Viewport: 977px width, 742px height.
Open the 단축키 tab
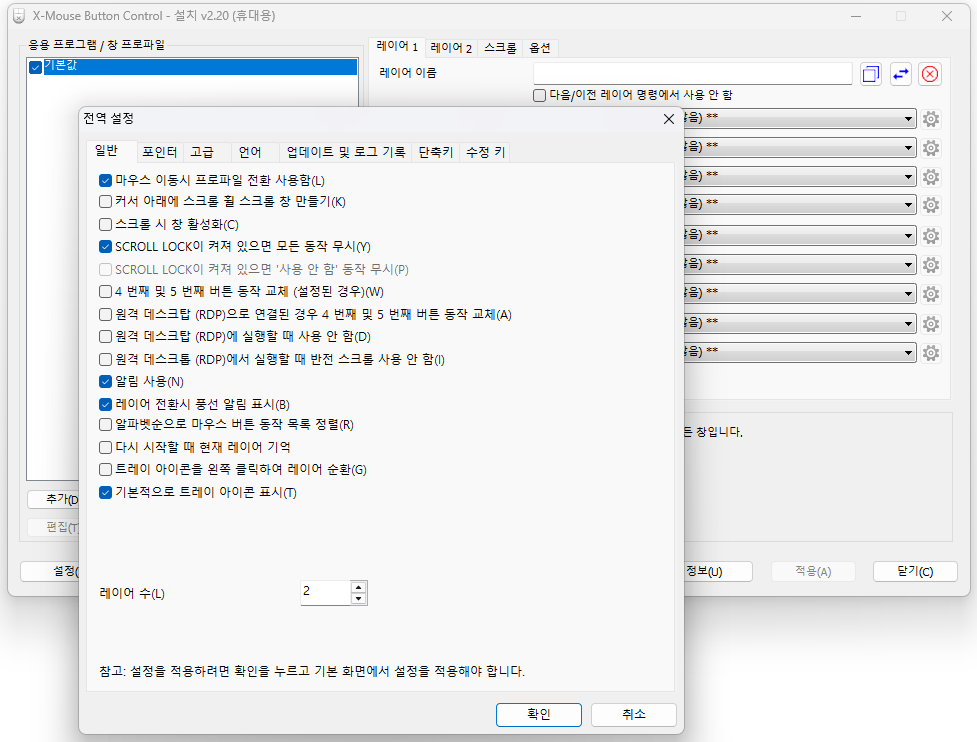tap(436, 152)
